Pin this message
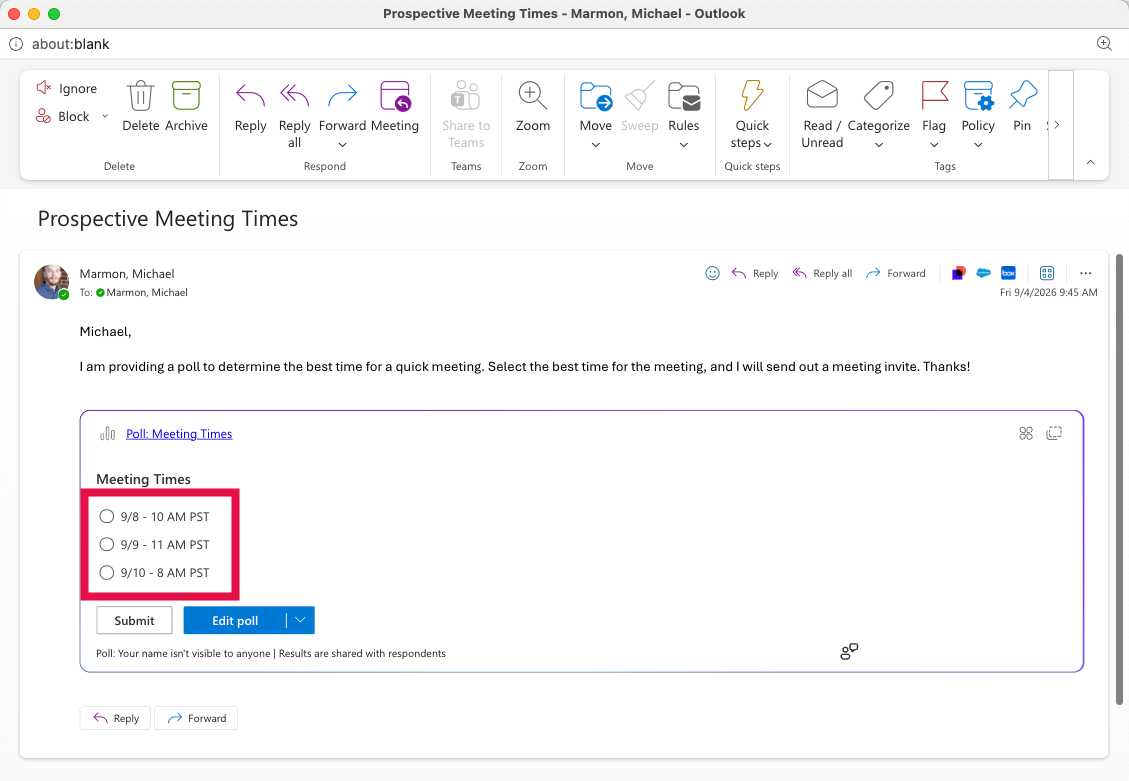 pyautogui.click(x=1022, y=95)
